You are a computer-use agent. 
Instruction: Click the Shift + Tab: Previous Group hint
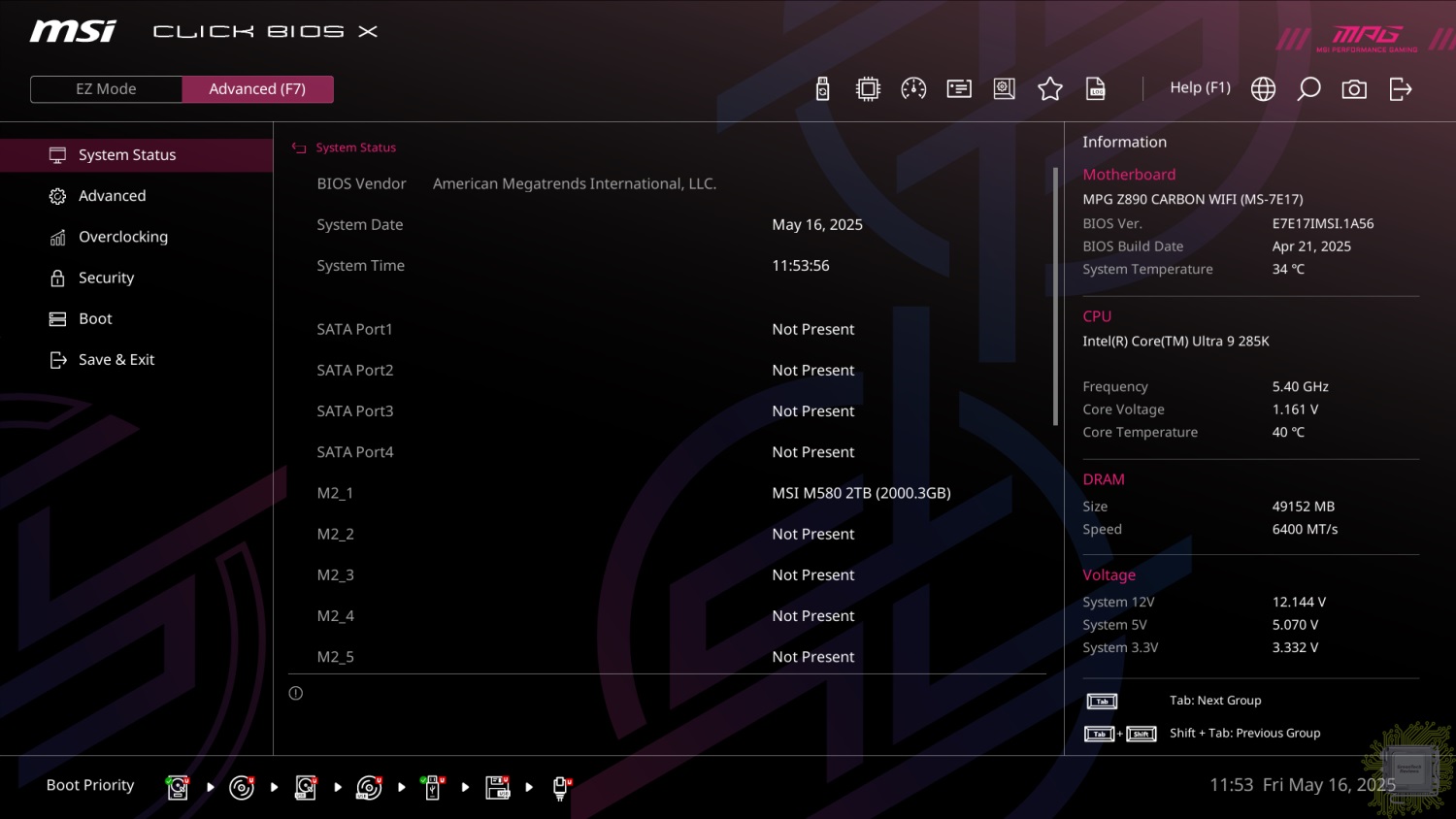pos(1244,734)
